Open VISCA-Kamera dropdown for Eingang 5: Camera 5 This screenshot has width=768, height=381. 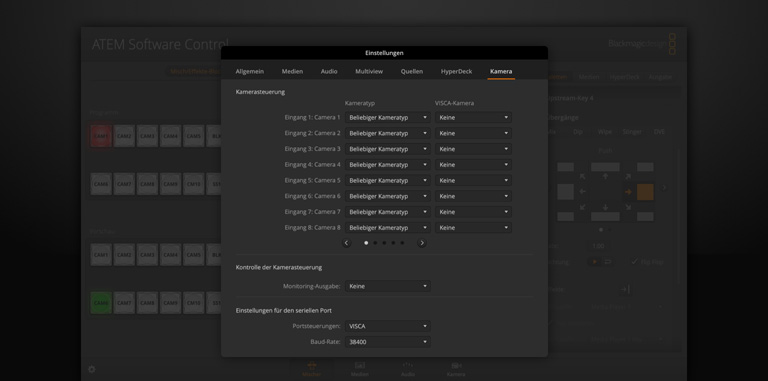pyautogui.click(x=473, y=180)
